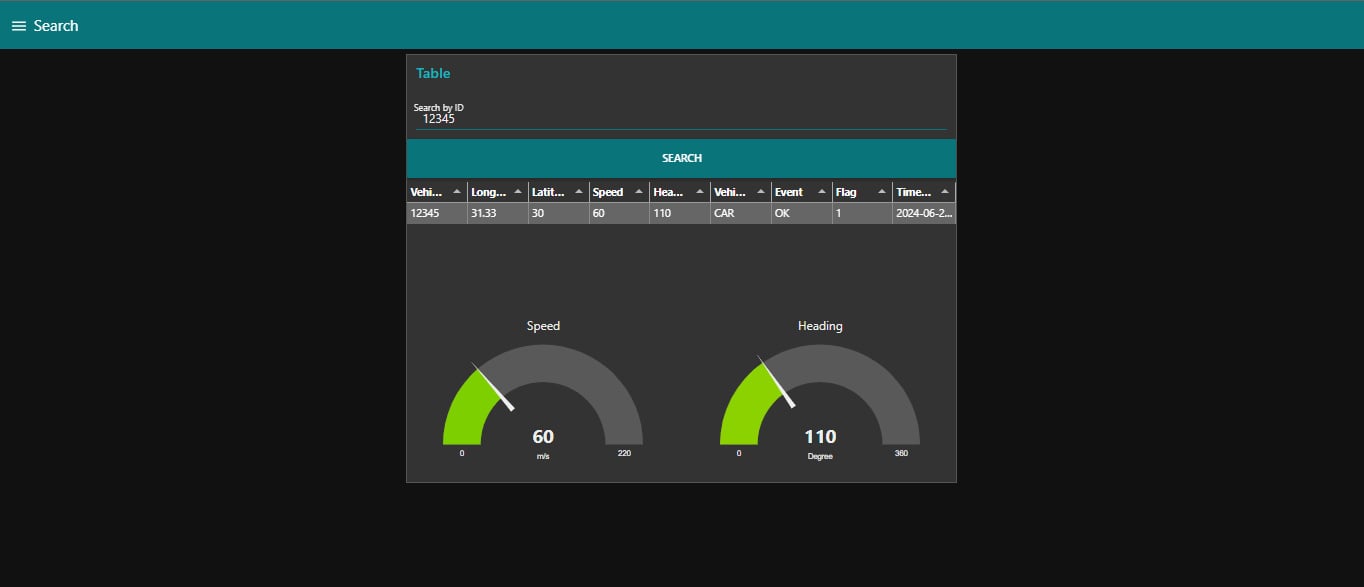Focus the Search by ID input field
Image resolution: width=1364 pixels, height=587 pixels.
coord(681,118)
